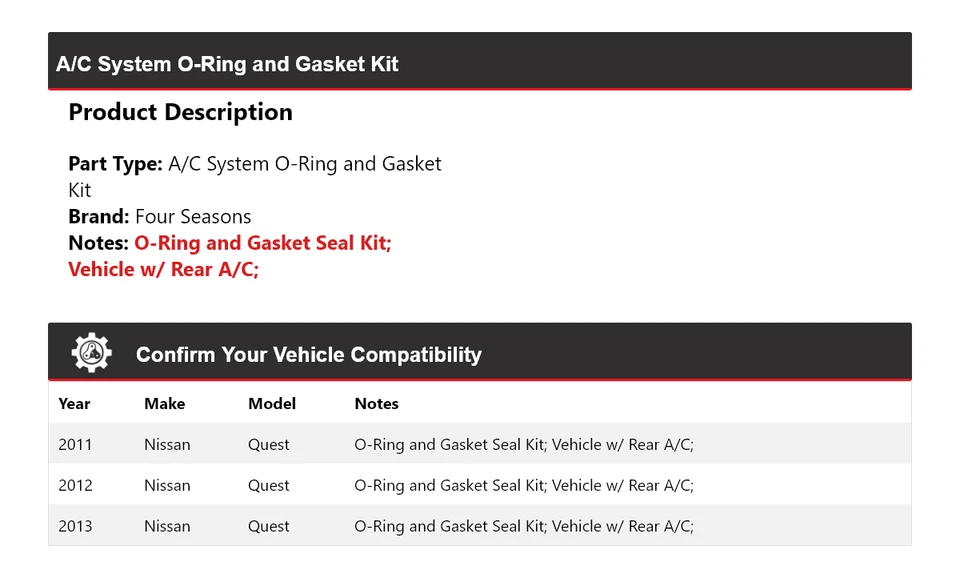960x578 pixels.
Task: Click the Four Seasons brand text
Action: coord(193,216)
